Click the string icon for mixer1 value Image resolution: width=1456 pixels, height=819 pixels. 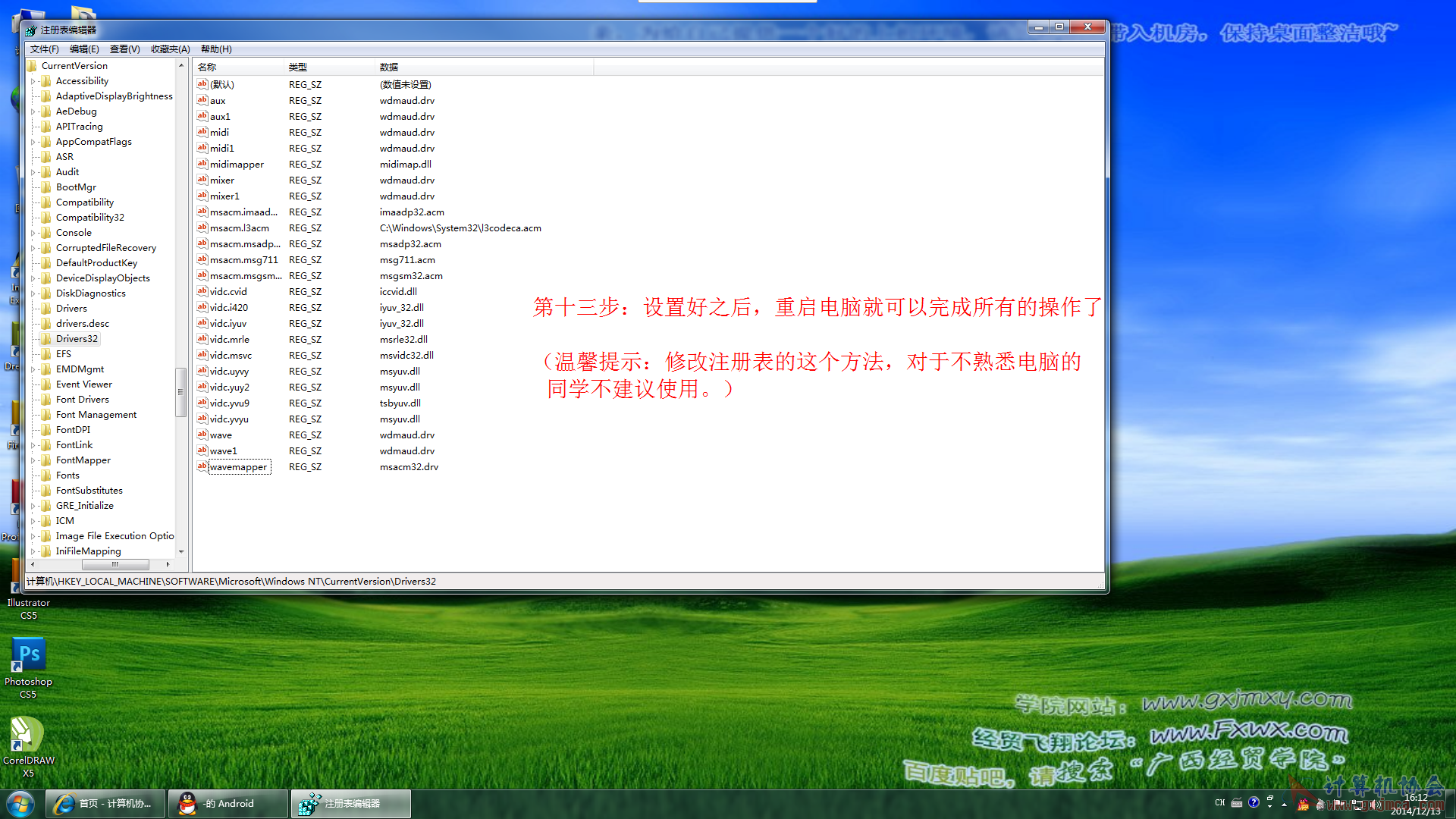click(202, 196)
